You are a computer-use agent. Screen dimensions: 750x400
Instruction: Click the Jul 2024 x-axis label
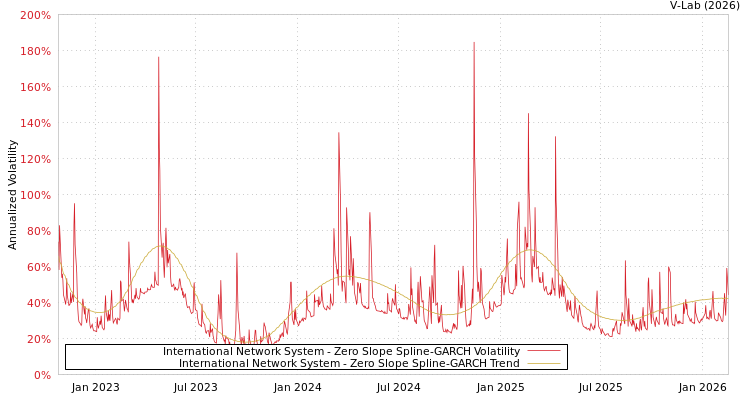point(398,387)
